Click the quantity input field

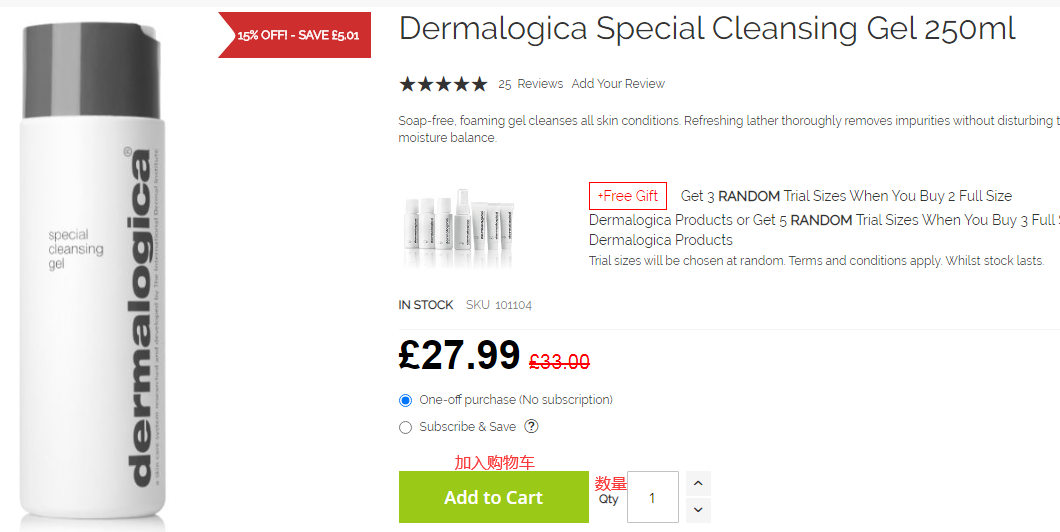(x=652, y=497)
